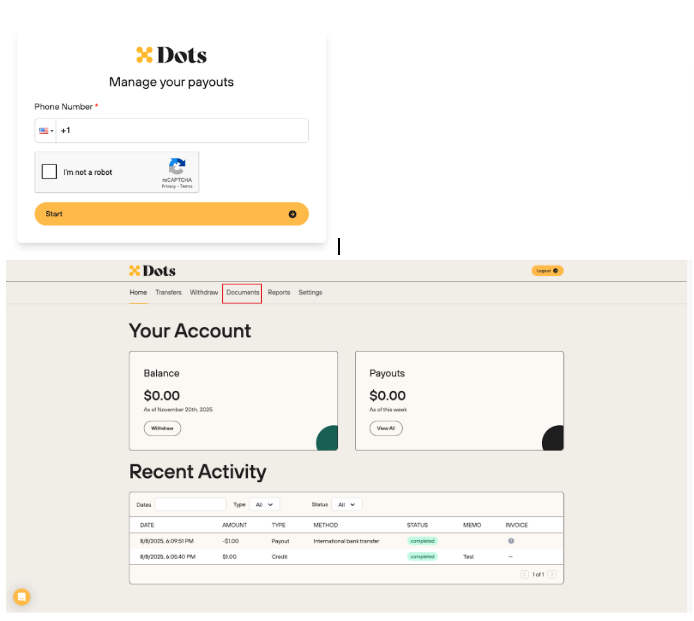Click completed status badge in Credit row

pos(422,556)
